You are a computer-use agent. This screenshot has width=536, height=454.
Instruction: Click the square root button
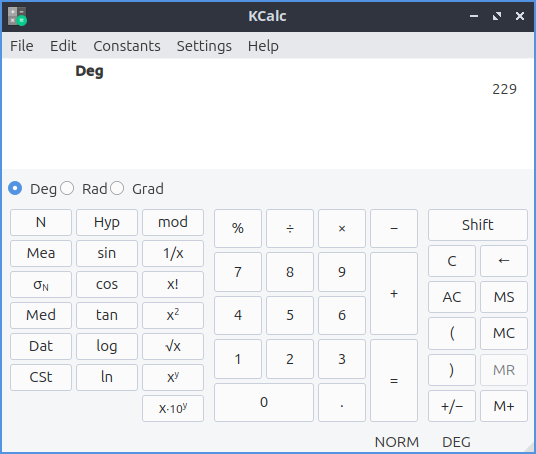(173, 346)
